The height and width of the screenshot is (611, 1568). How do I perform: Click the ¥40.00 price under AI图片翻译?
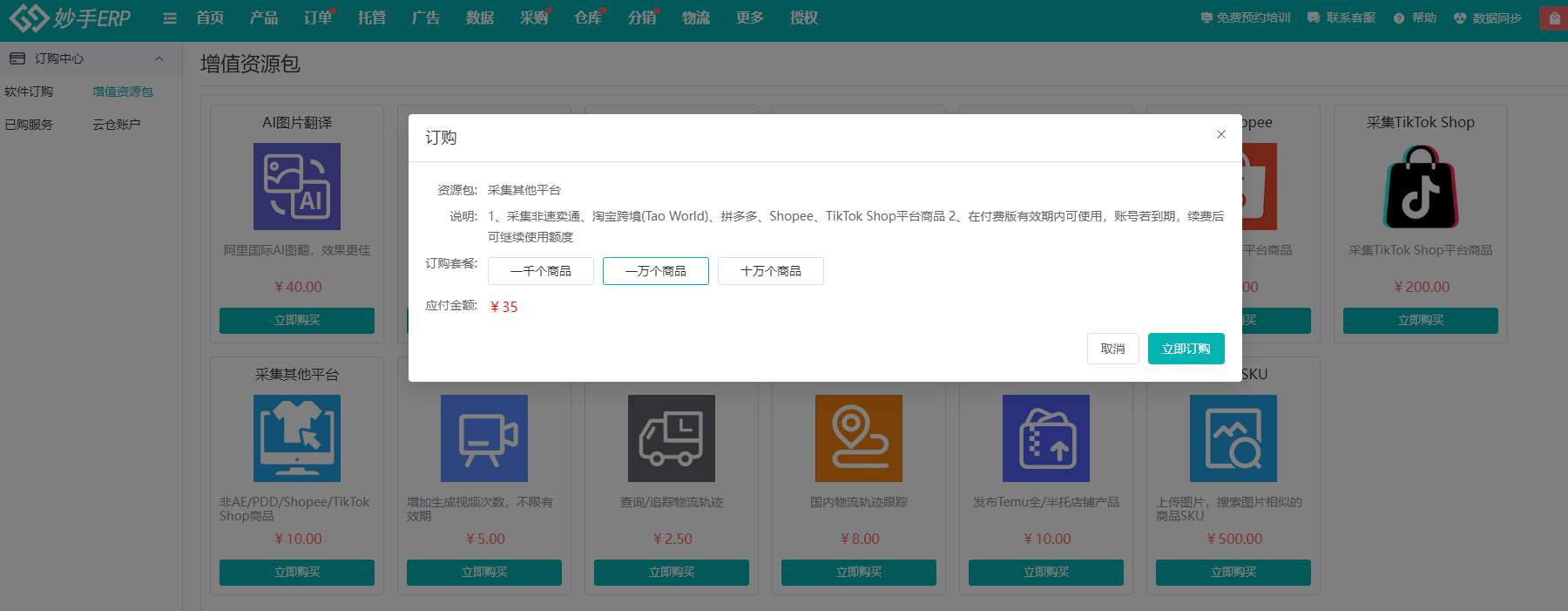point(298,287)
